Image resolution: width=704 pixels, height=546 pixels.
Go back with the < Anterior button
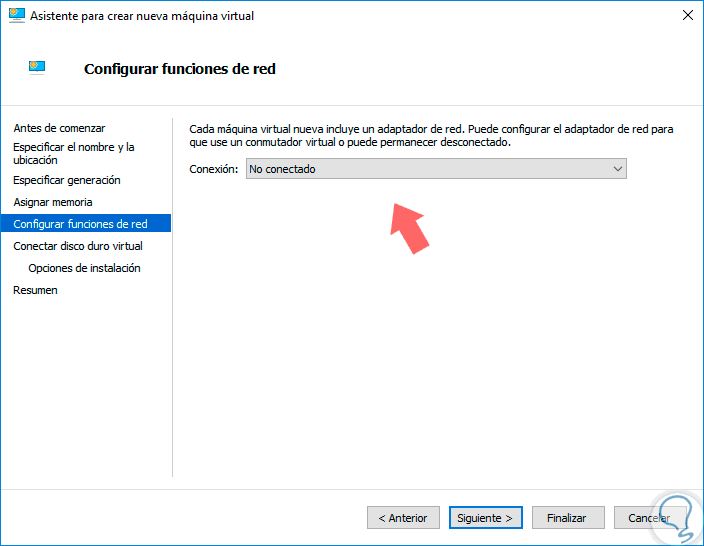pos(403,518)
